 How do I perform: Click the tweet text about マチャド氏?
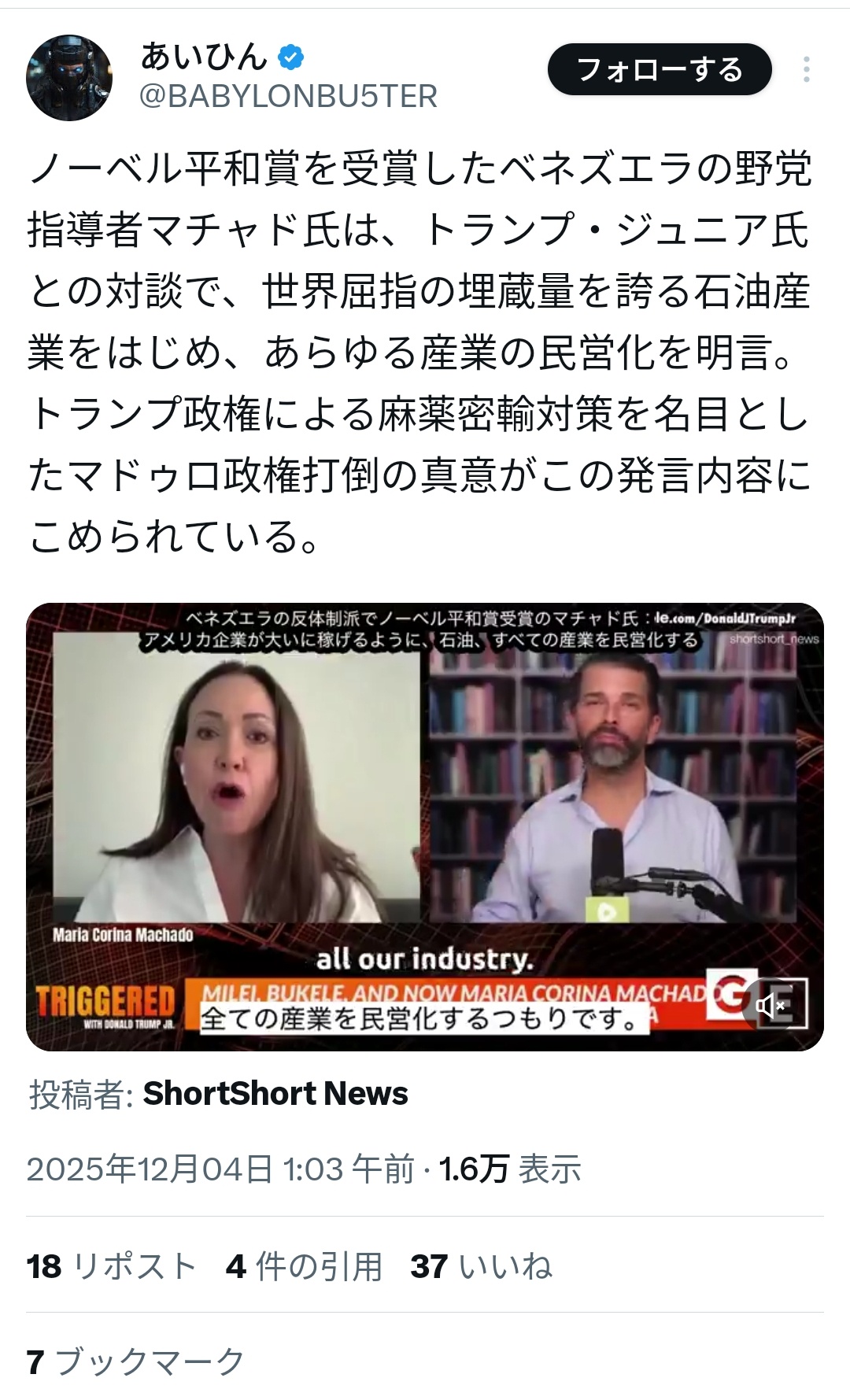(420, 352)
